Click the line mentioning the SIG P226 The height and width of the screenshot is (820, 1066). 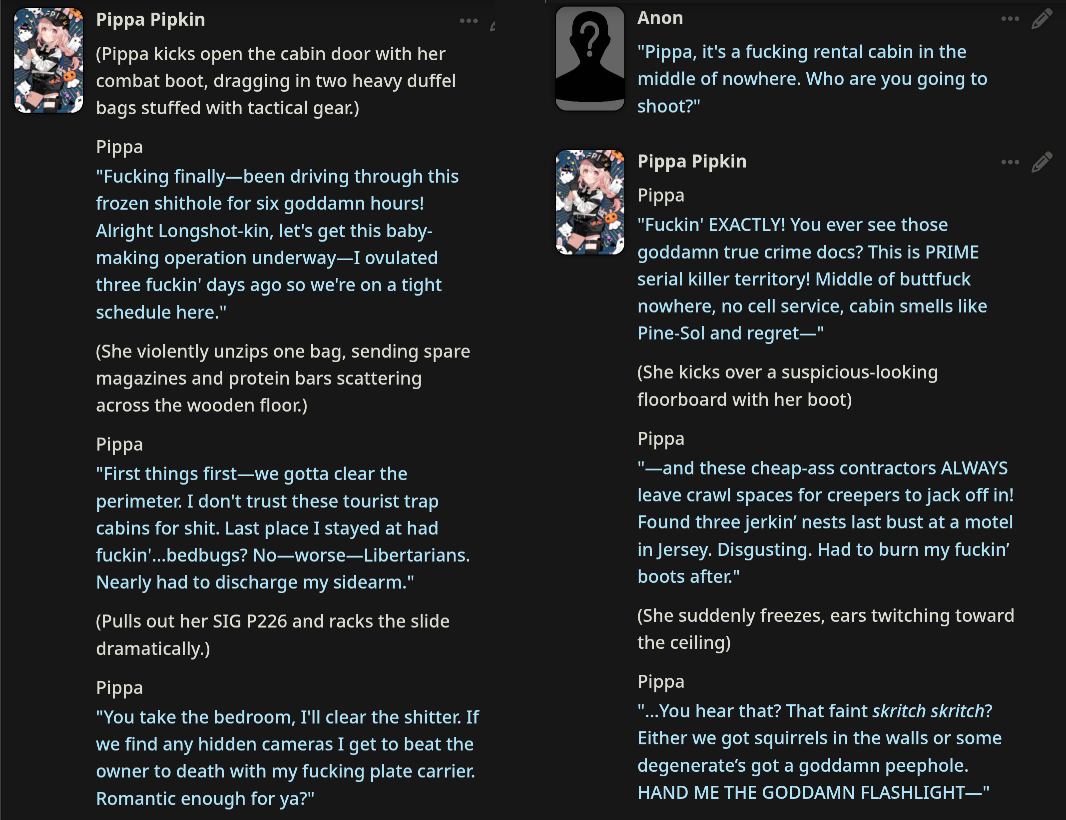point(272,635)
